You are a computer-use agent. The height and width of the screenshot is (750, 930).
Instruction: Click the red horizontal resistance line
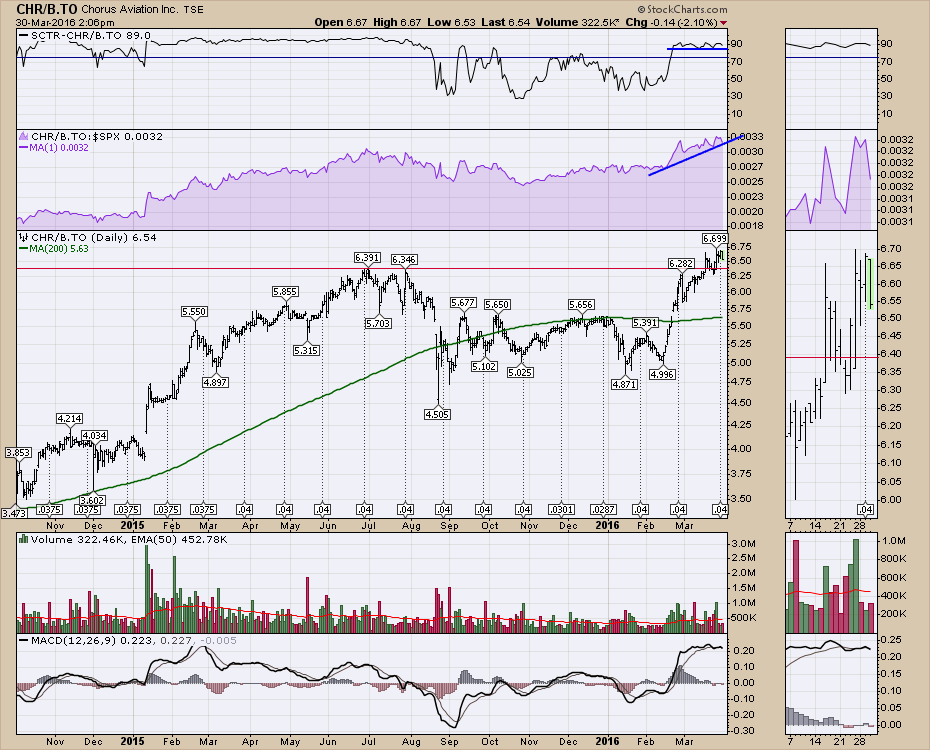(372, 269)
